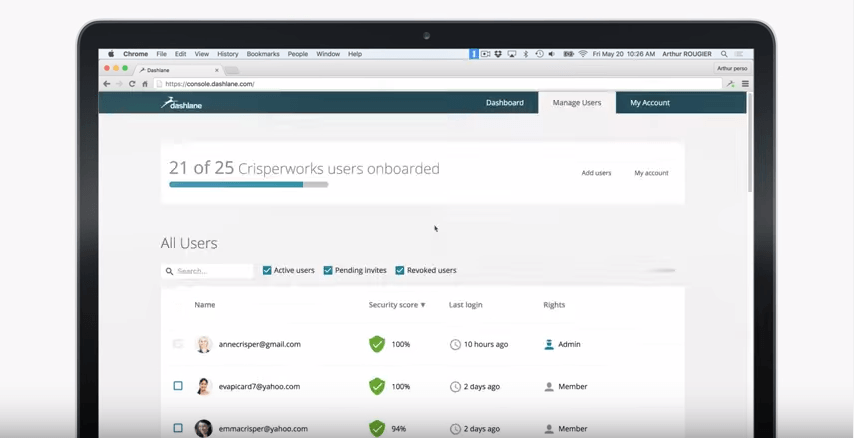The height and width of the screenshot is (438, 854).
Task: Click the Add users link
Action: tap(596, 173)
